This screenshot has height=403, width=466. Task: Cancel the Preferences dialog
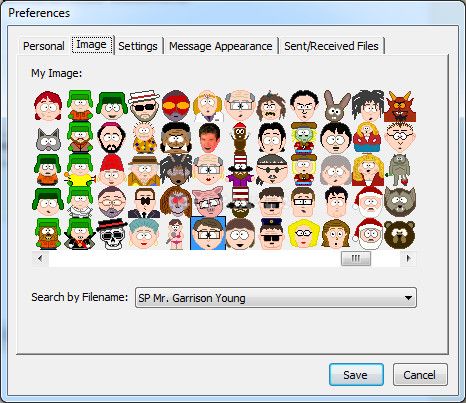(x=420, y=375)
